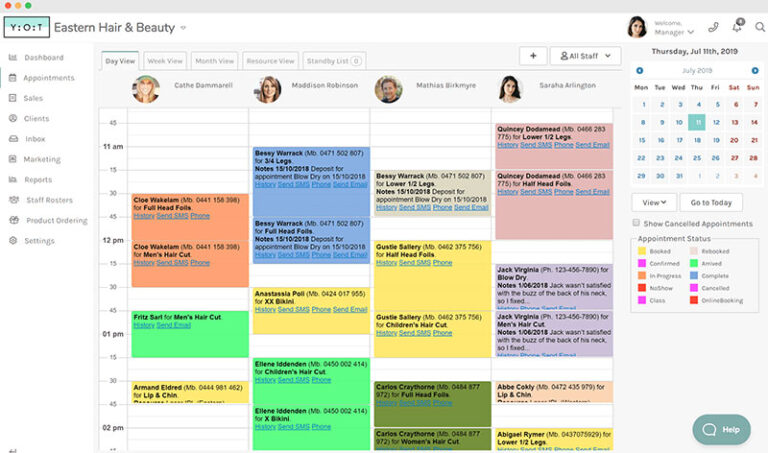Select July 11 in mini calendar
Image resolution: width=768 pixels, height=453 pixels.
(x=697, y=122)
